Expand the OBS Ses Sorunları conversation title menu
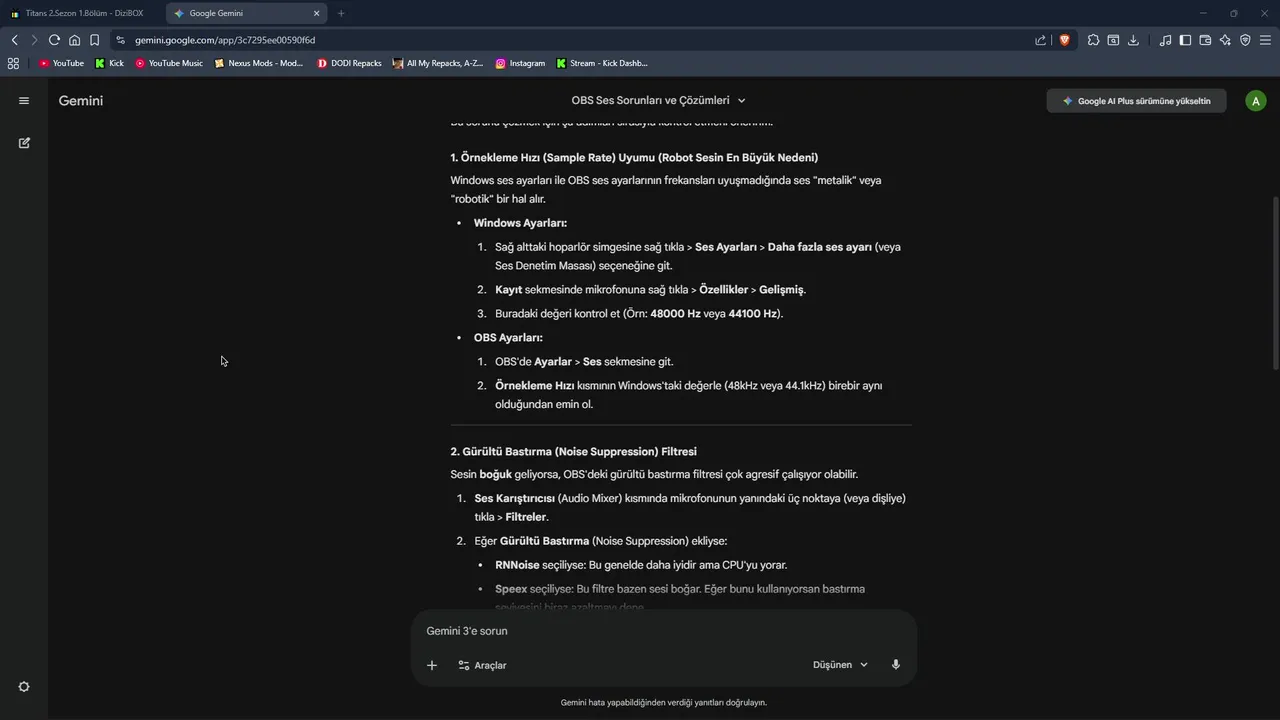 pos(659,101)
